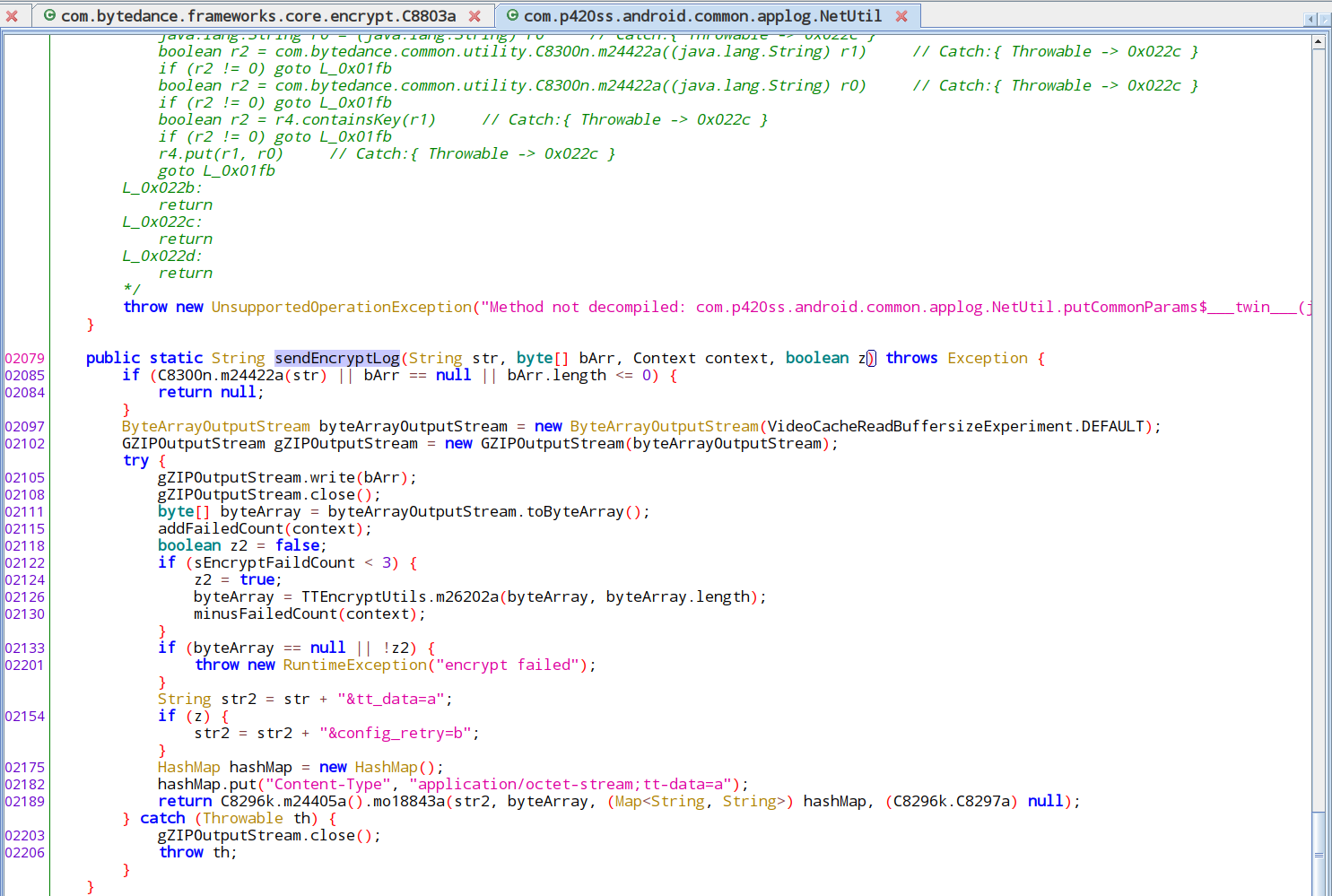Image resolution: width=1332 pixels, height=896 pixels.
Task: Close the NetUtil tab
Action: tap(901, 16)
